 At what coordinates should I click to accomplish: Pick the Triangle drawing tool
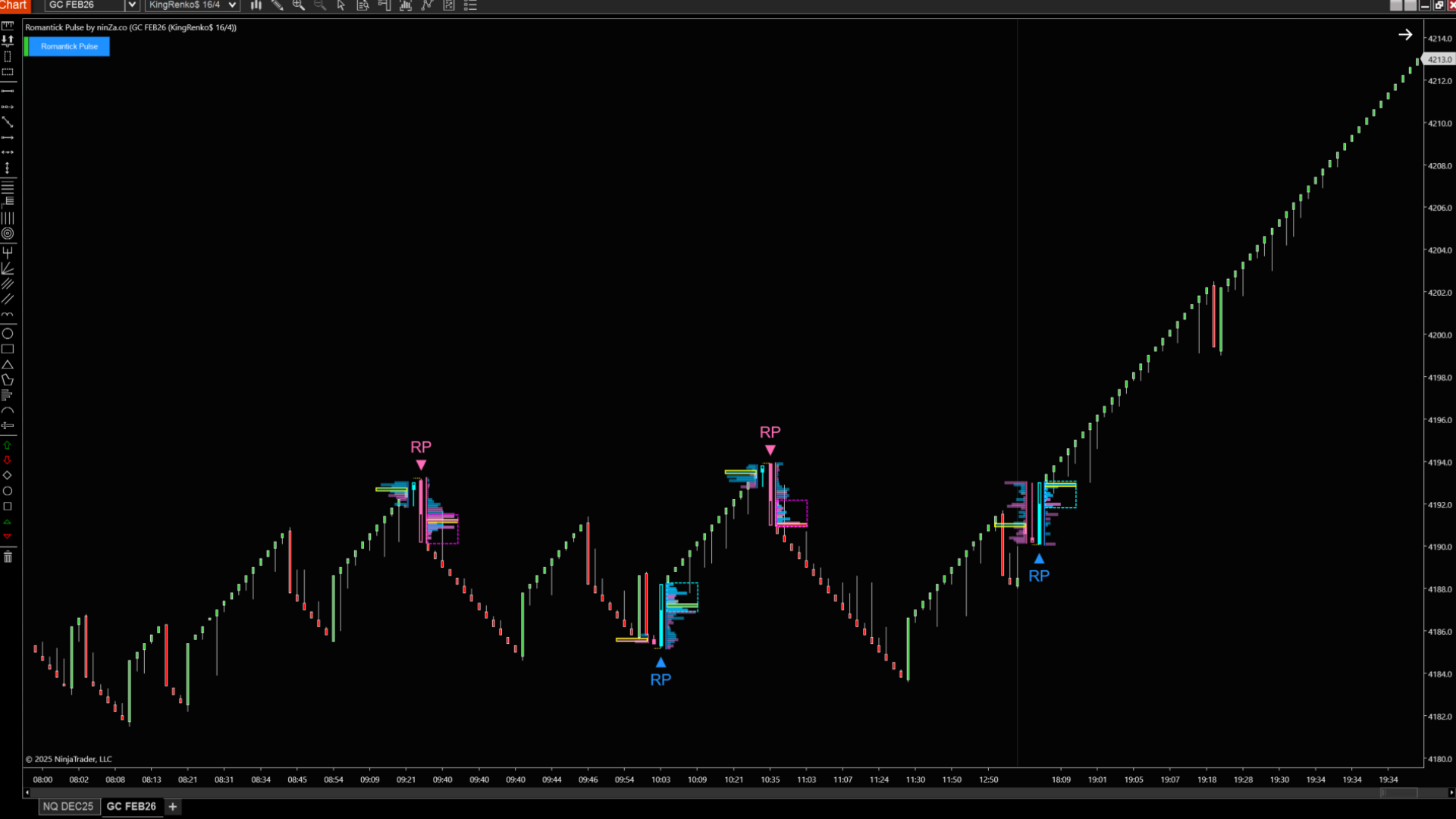pos(8,364)
